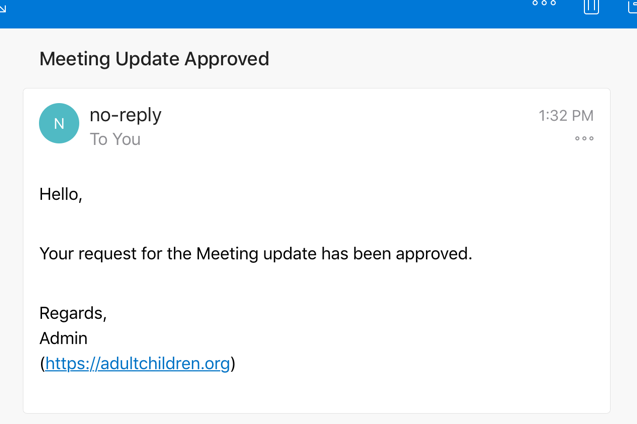The height and width of the screenshot is (424, 637).
Task: Click the archive icon at header edge
Action: 633,6
